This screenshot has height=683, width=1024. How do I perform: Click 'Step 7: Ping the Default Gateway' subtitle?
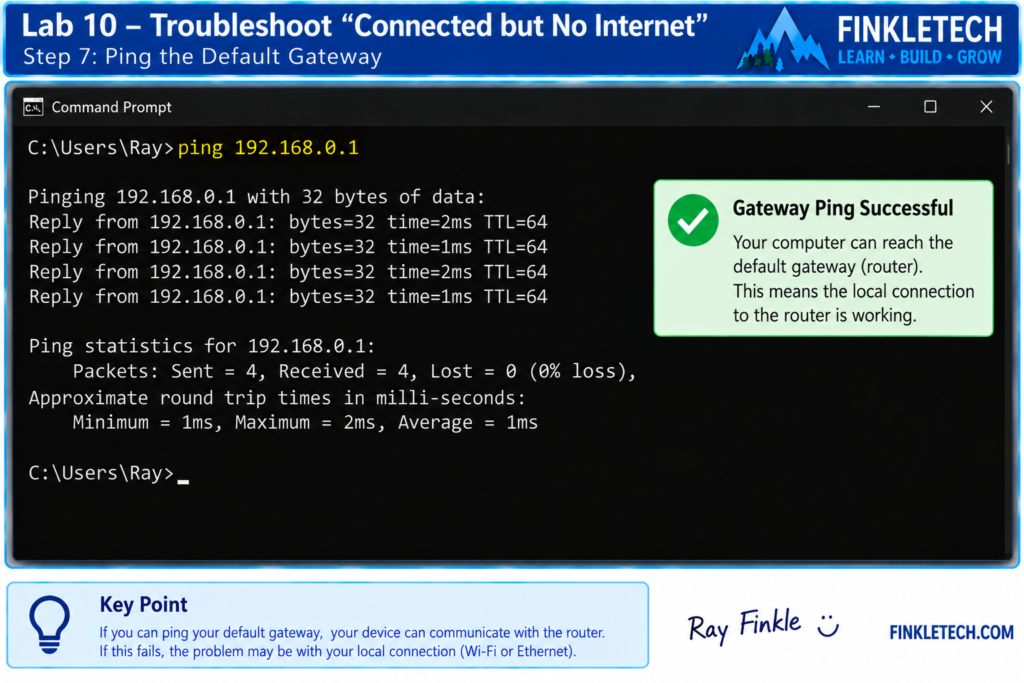(202, 57)
